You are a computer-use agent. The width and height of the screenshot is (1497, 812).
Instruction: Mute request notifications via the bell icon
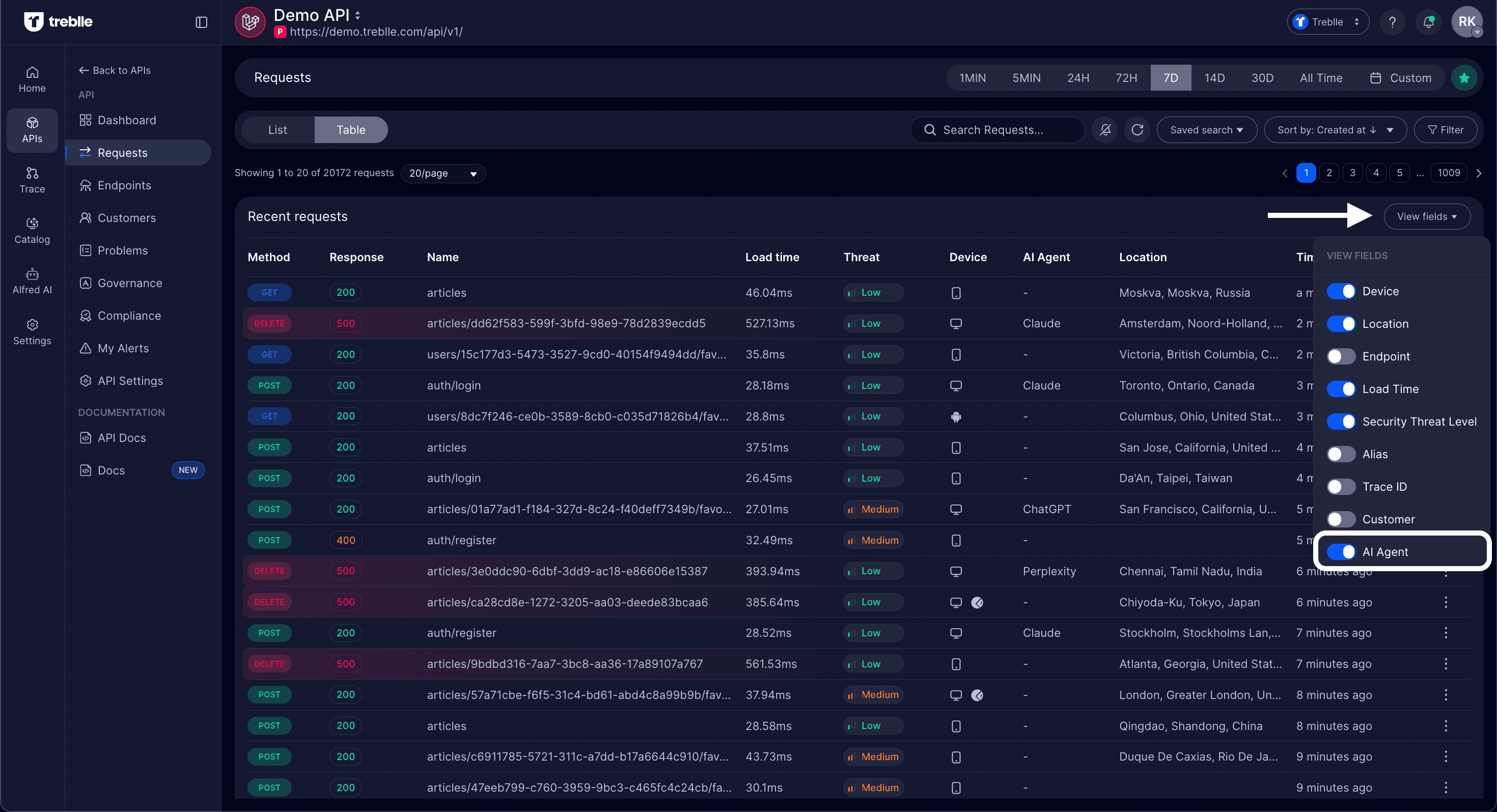coord(1105,129)
